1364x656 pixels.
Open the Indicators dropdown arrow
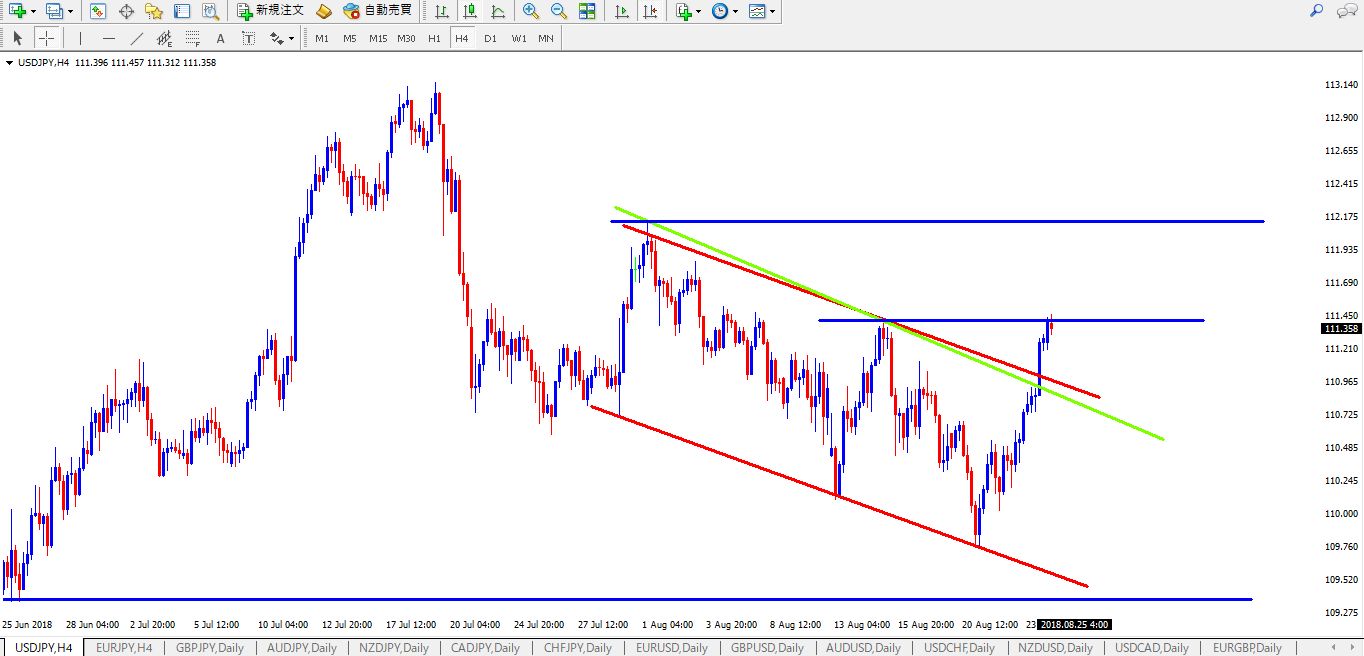tap(699, 11)
